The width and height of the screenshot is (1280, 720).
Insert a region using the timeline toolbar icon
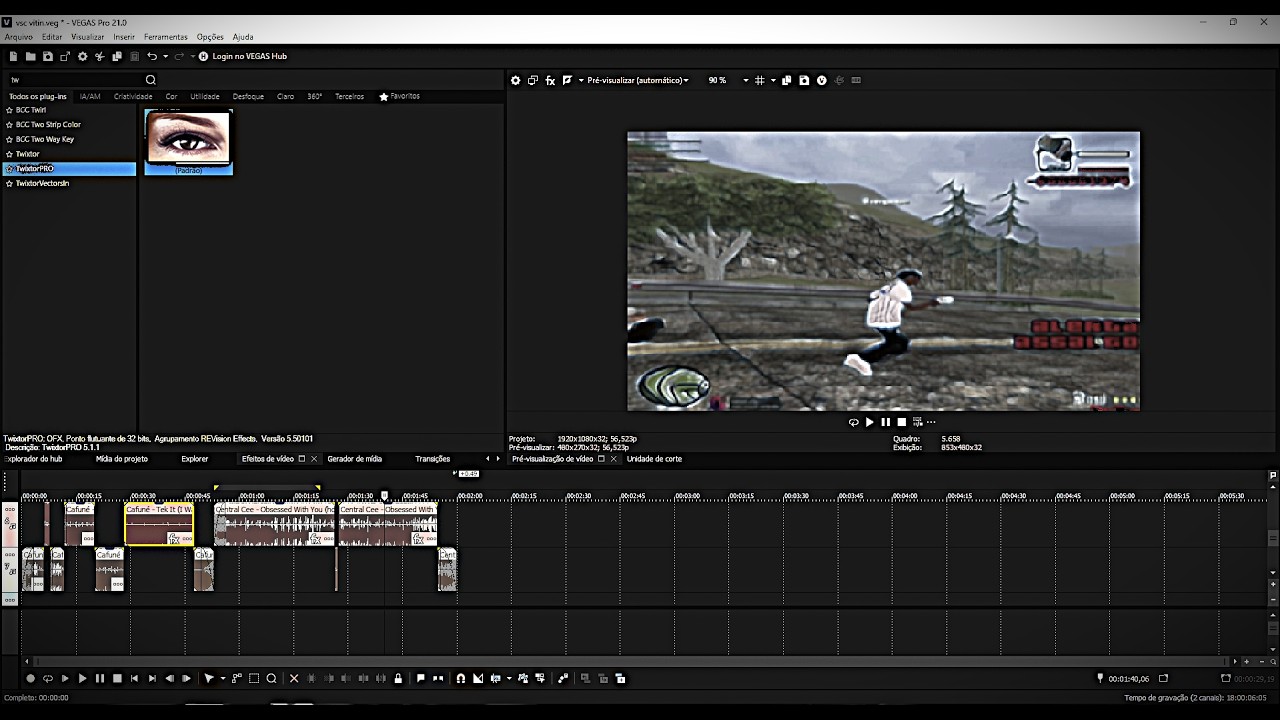click(x=438, y=679)
